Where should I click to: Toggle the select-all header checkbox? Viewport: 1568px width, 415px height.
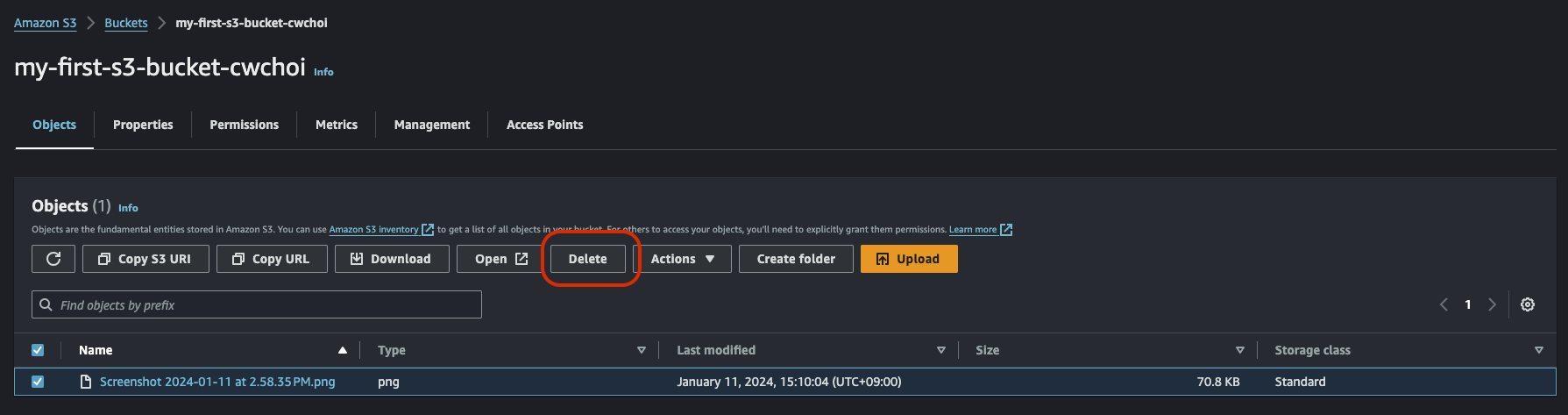click(38, 350)
